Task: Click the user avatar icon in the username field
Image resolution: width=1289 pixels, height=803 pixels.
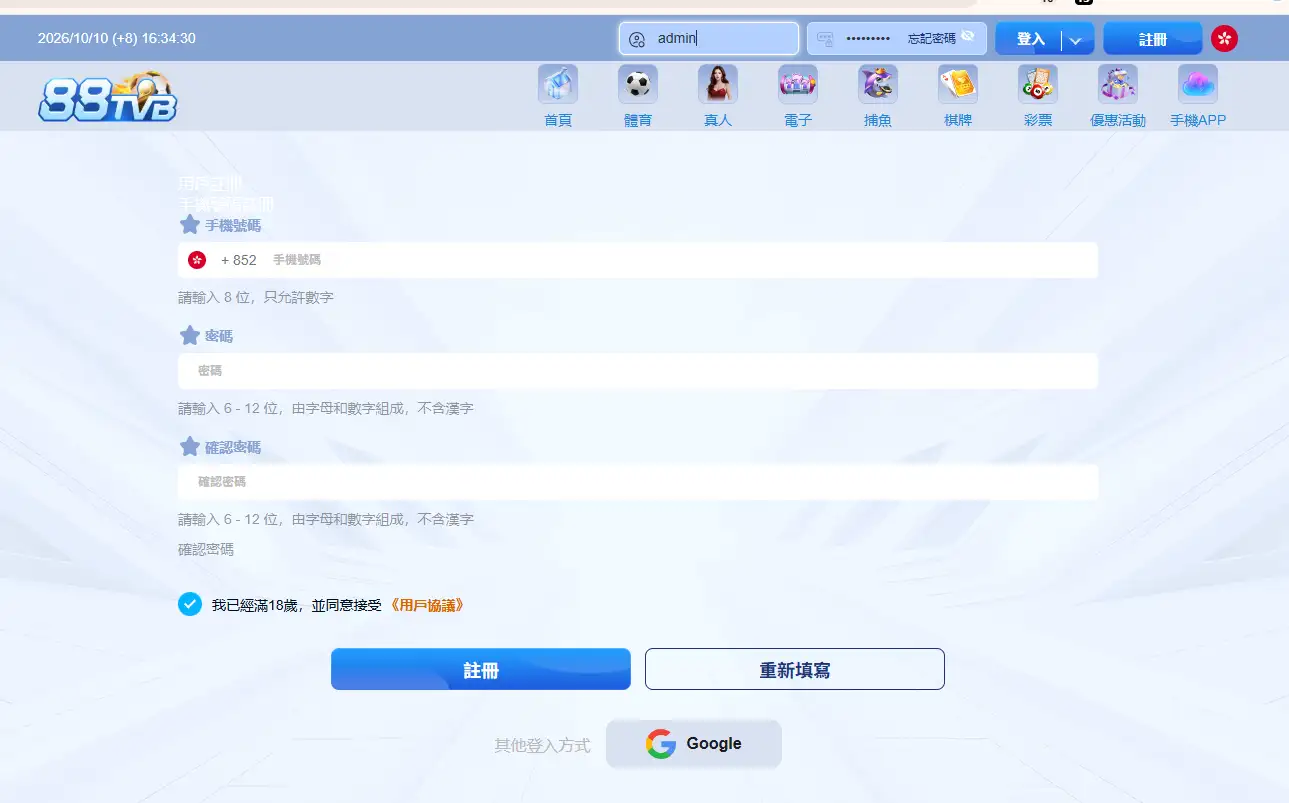Action: (637, 39)
